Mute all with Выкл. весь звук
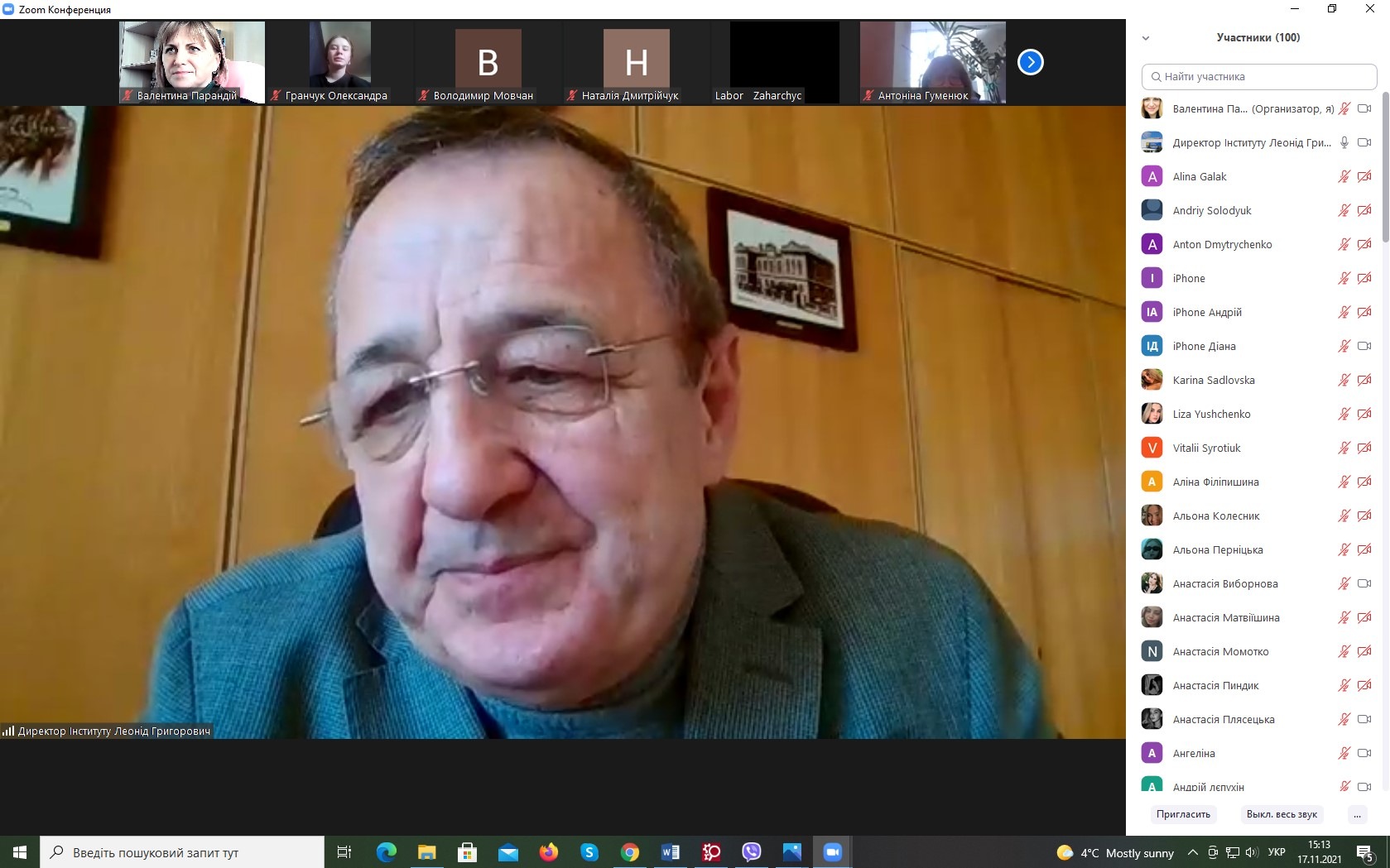The height and width of the screenshot is (868, 1390). pos(1282,814)
